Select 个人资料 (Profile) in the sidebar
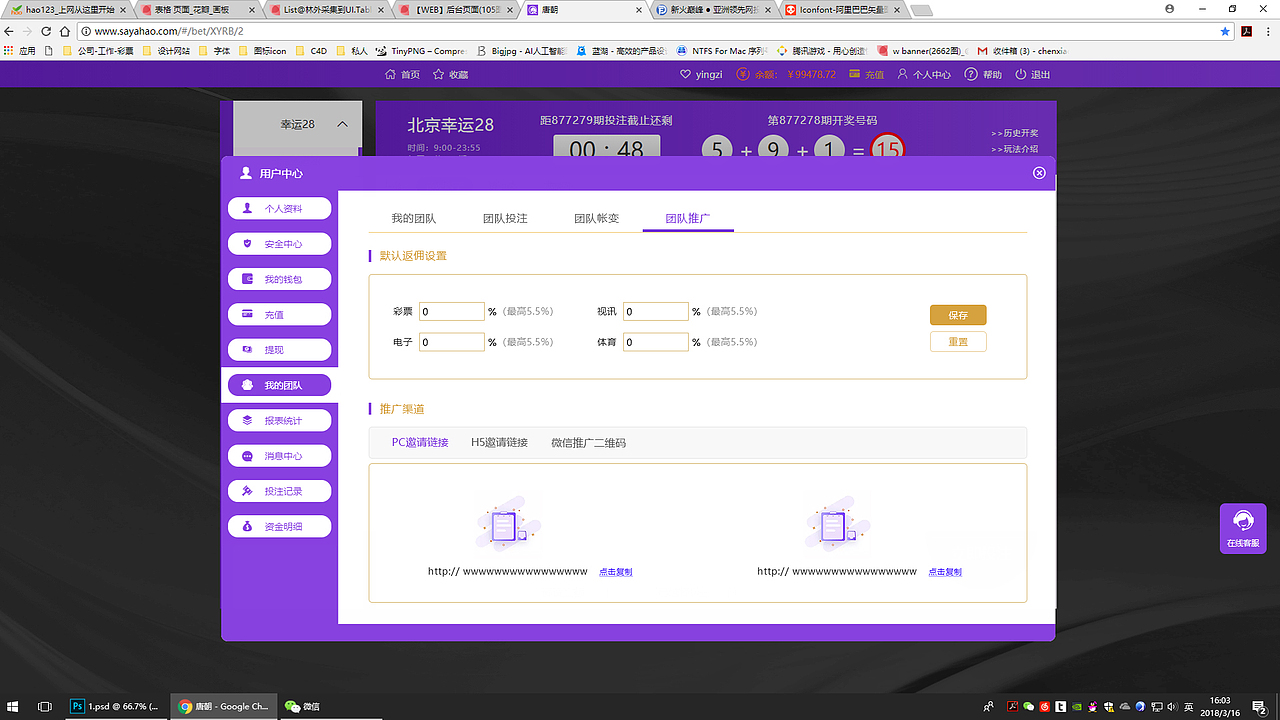This screenshot has height=720, width=1280. point(279,208)
